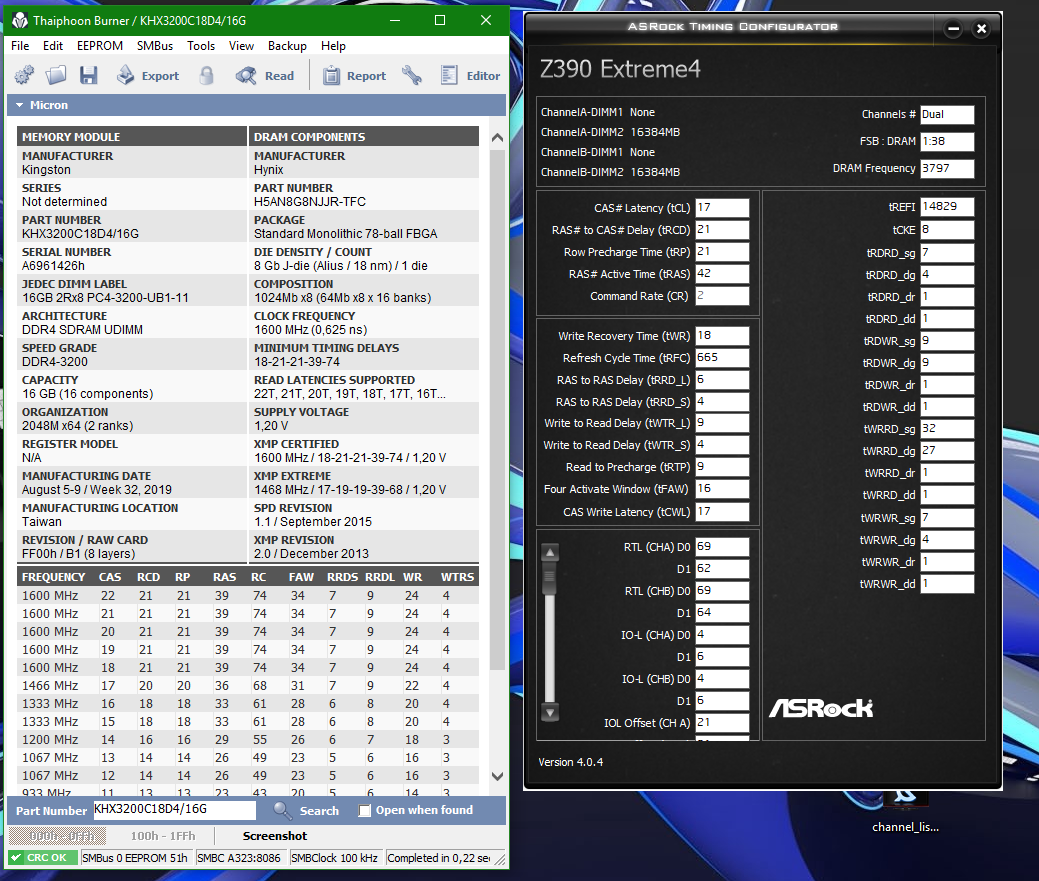
Task: Click the Channels # field showing Dual
Action: [x=947, y=114]
